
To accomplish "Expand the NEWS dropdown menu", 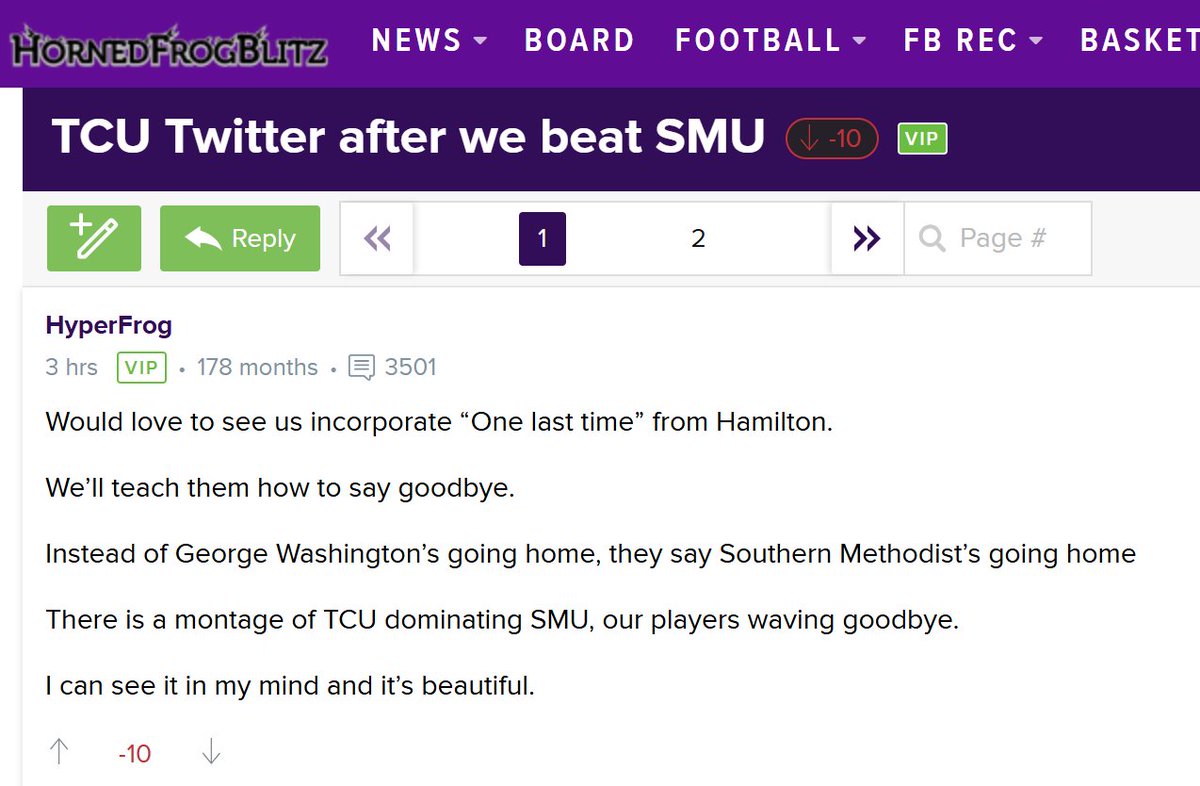I will 429,40.
